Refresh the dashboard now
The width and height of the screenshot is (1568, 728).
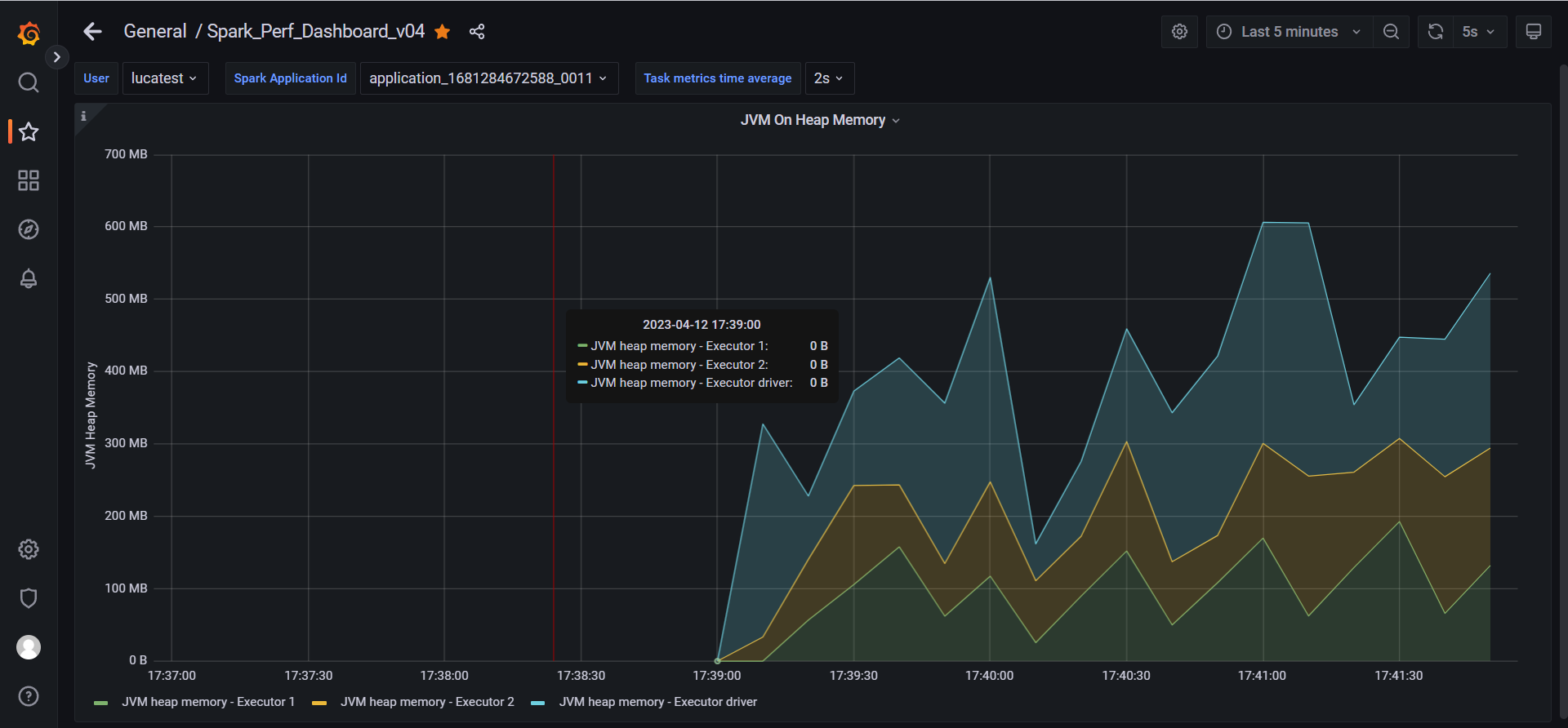coord(1435,32)
